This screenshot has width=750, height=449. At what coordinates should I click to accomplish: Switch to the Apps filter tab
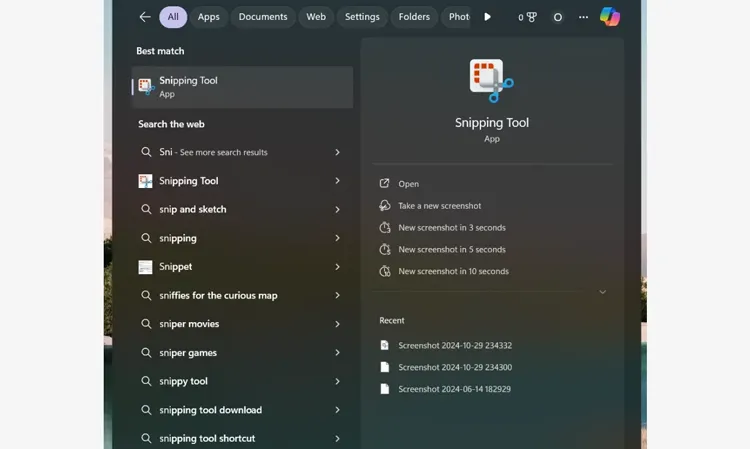[x=209, y=17]
